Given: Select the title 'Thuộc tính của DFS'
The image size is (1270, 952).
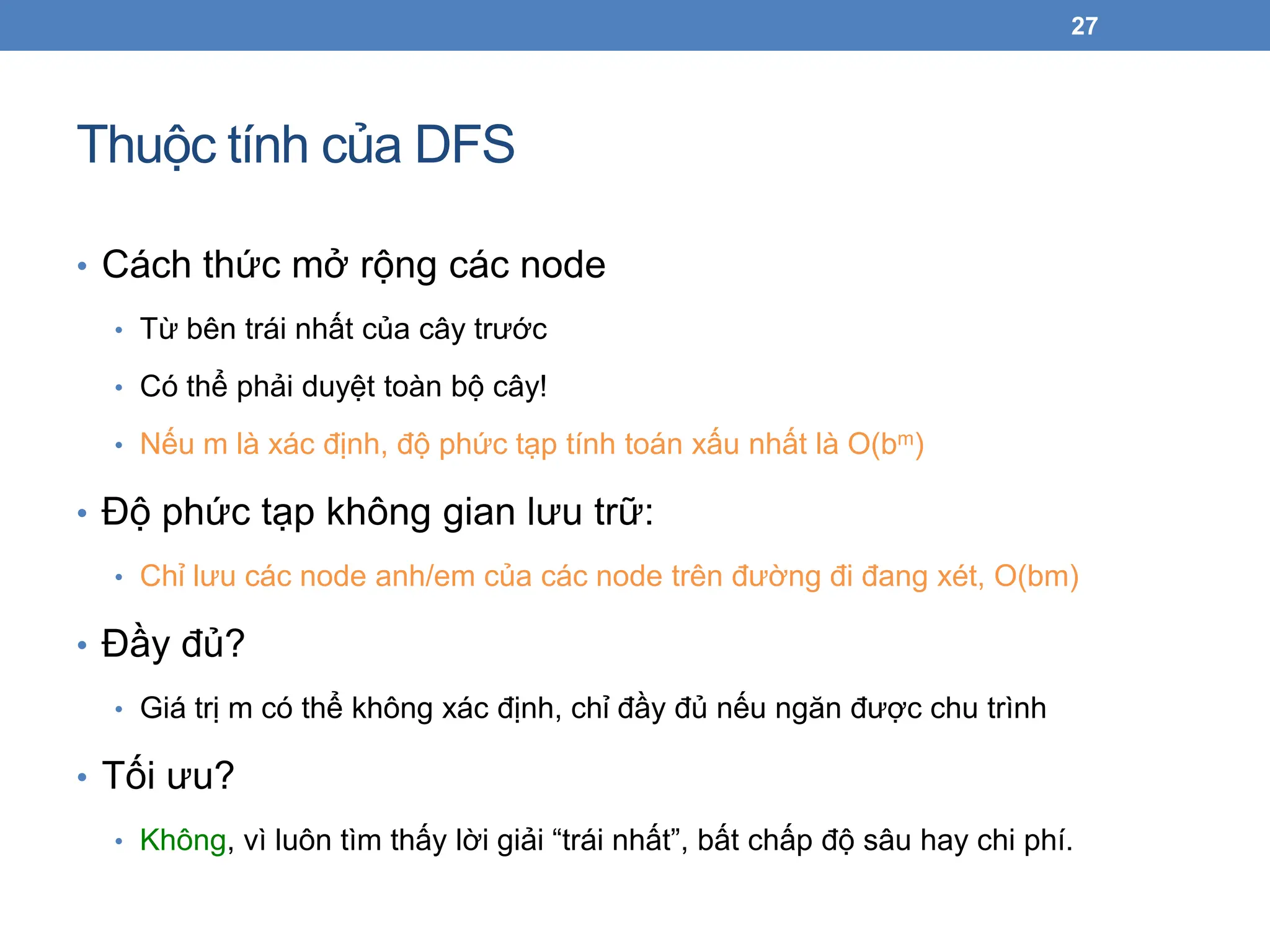Looking at the screenshot, I should click(x=296, y=145).
